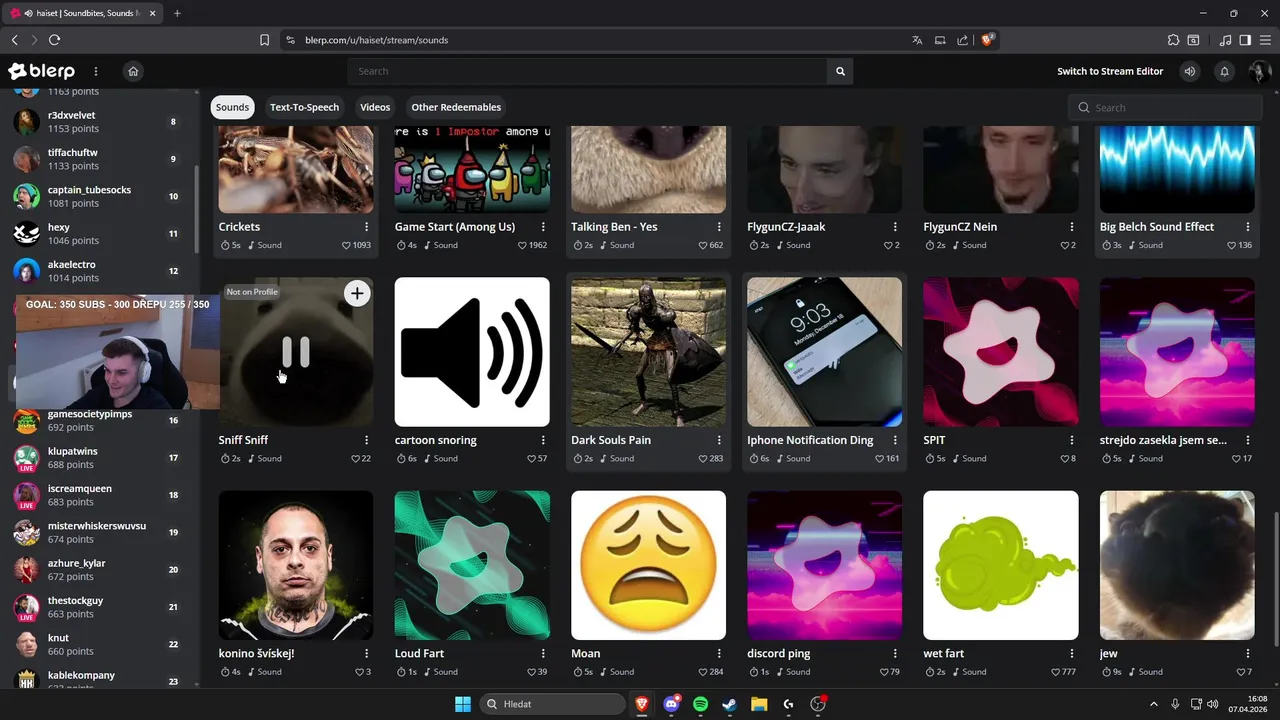This screenshot has height=720, width=1280.
Task: Like Game Start (Among Us) heart icon
Action: click(522, 245)
